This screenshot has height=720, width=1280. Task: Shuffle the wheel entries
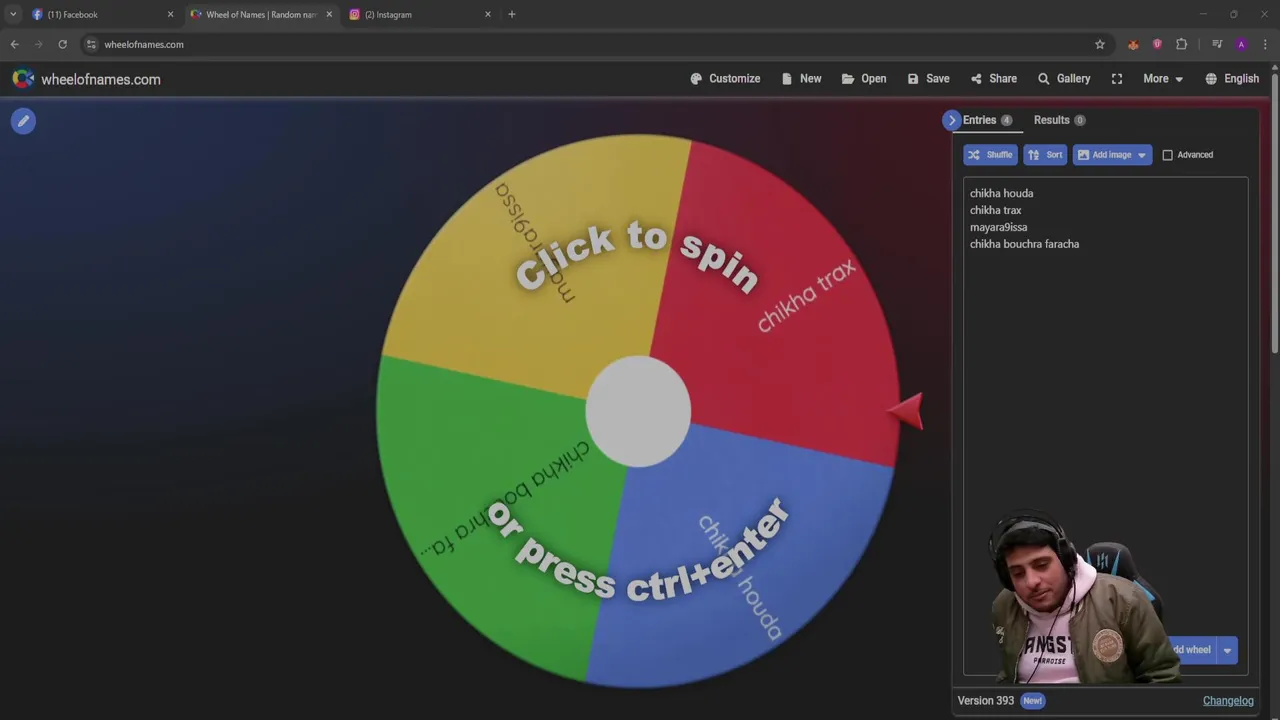(990, 155)
